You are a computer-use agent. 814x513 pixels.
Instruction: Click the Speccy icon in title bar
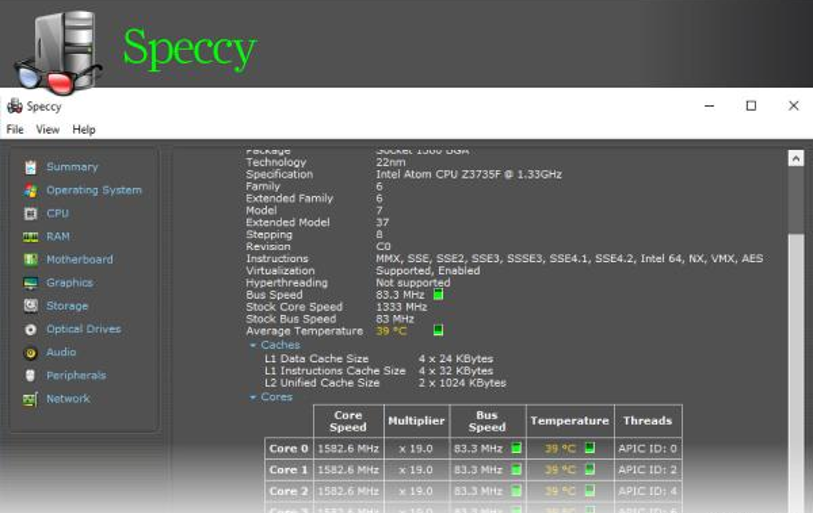[x=15, y=106]
